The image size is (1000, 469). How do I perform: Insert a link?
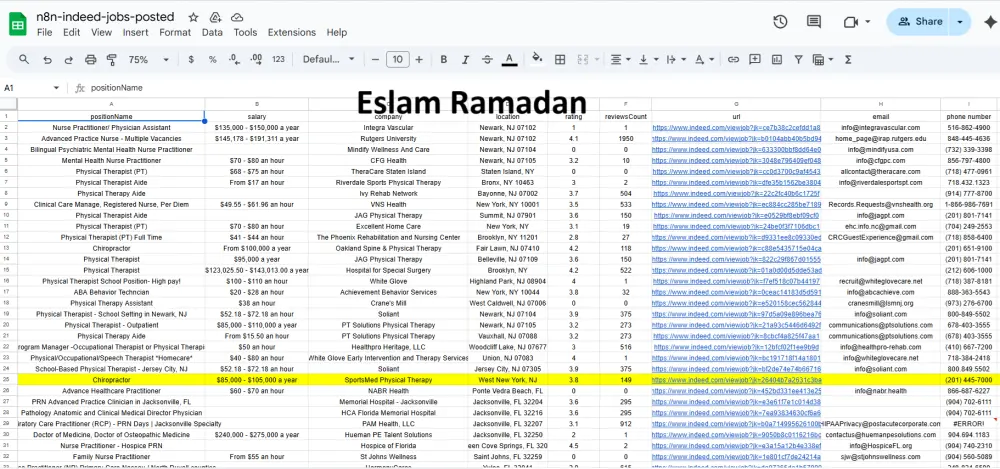[x=733, y=59]
